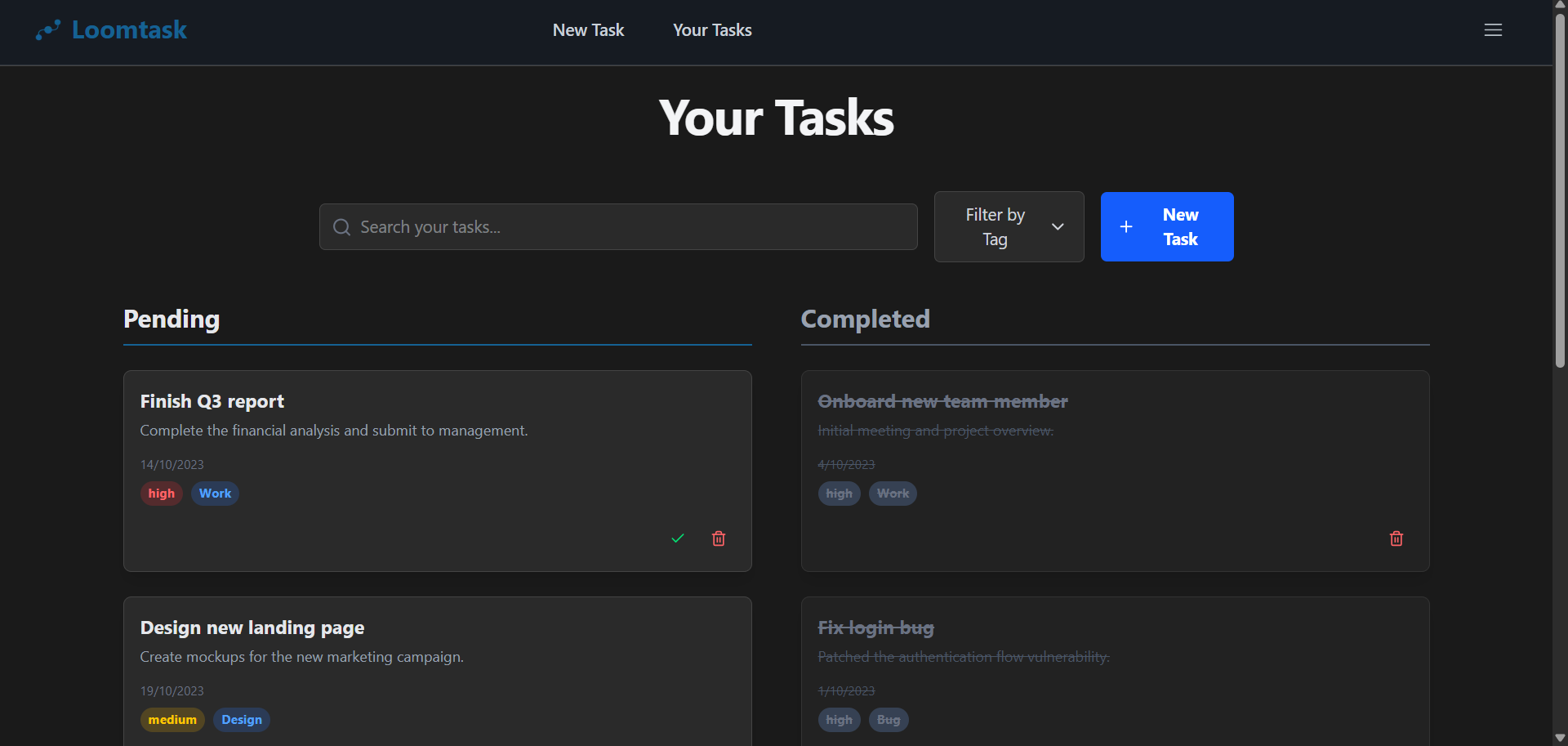
Task: Click the Filter by Tag chevron arrow
Action: (x=1058, y=227)
